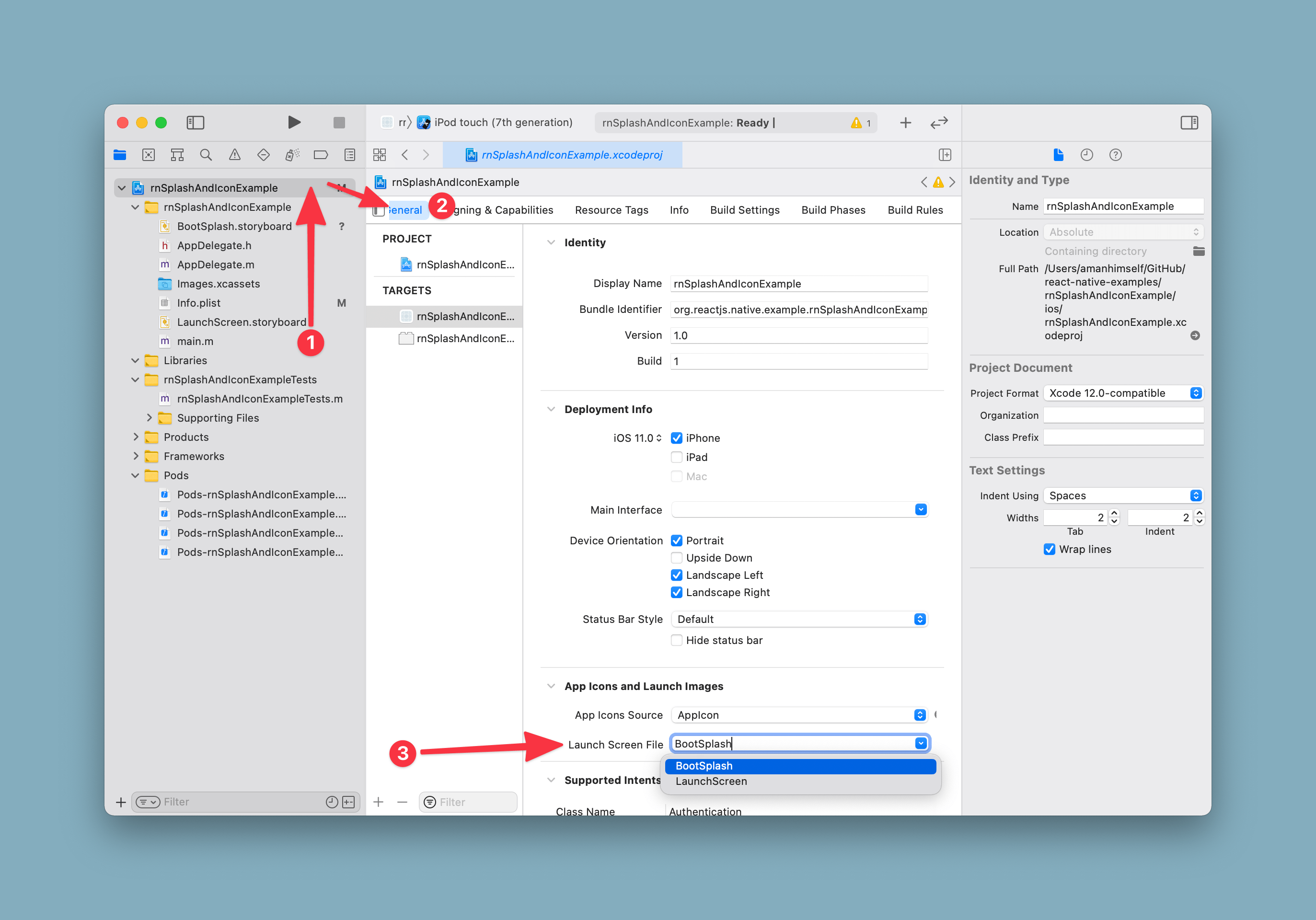Go back in editor history
Viewport: 1316px width, 920px height.
tap(404, 155)
